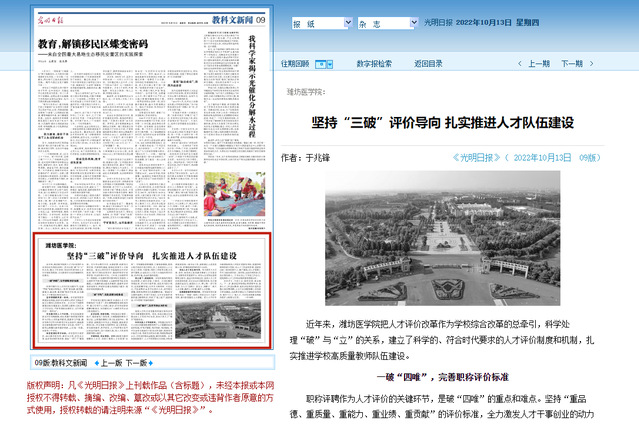
Task: Click the highlighted 潍坊医学院 article on the page
Action: coord(146,290)
